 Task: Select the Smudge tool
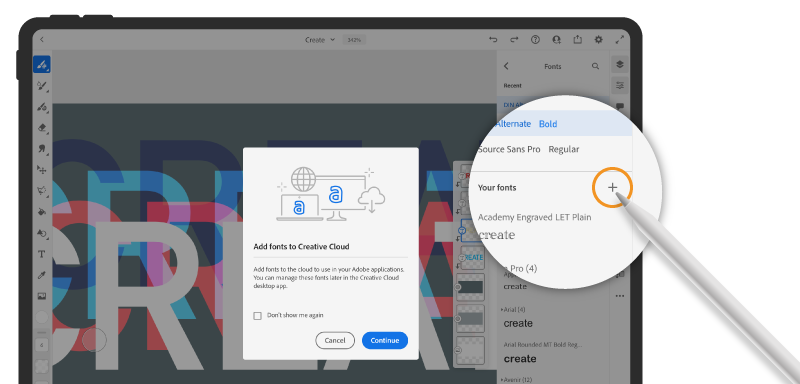pos(42,148)
